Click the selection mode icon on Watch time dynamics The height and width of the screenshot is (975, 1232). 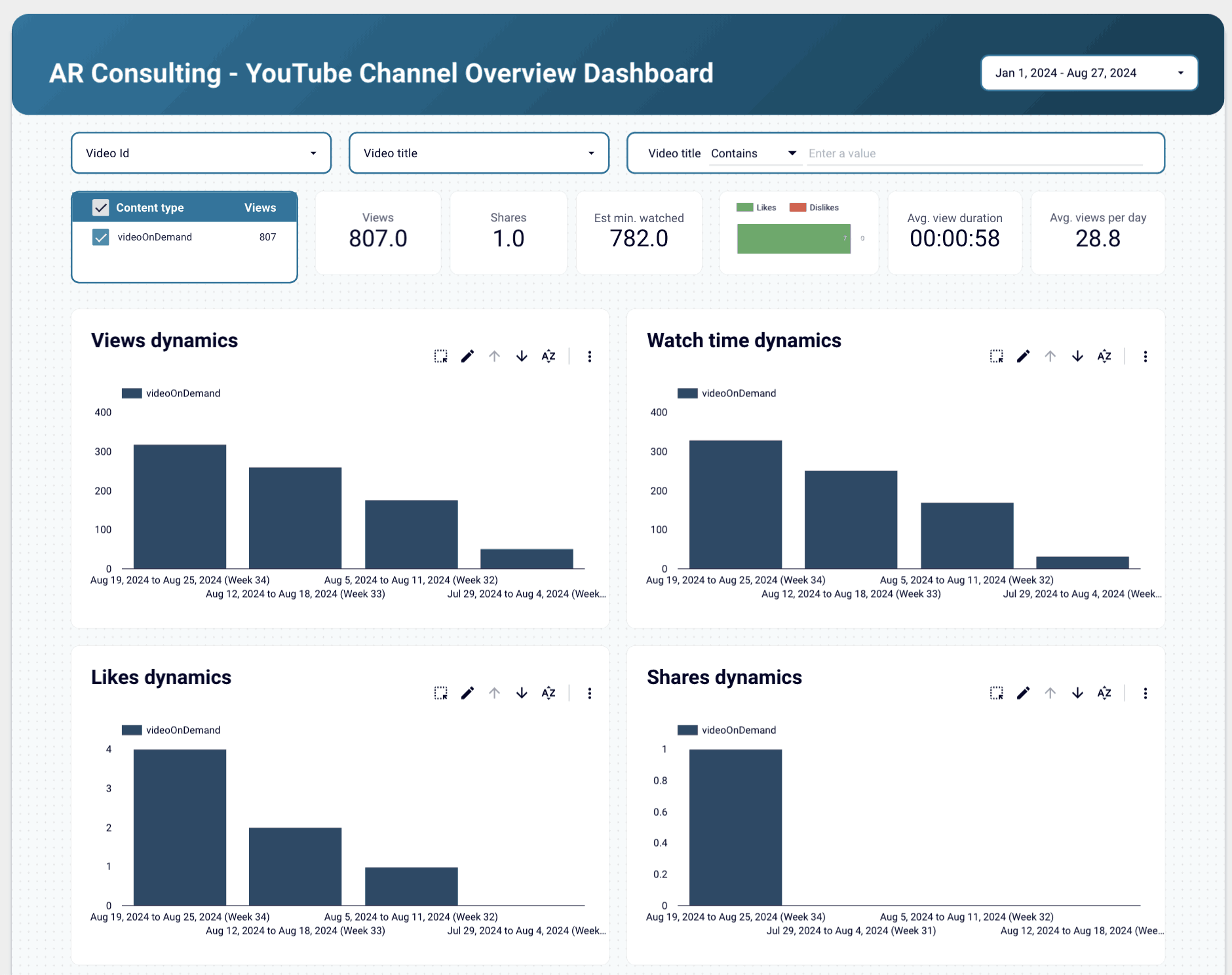pos(997,356)
